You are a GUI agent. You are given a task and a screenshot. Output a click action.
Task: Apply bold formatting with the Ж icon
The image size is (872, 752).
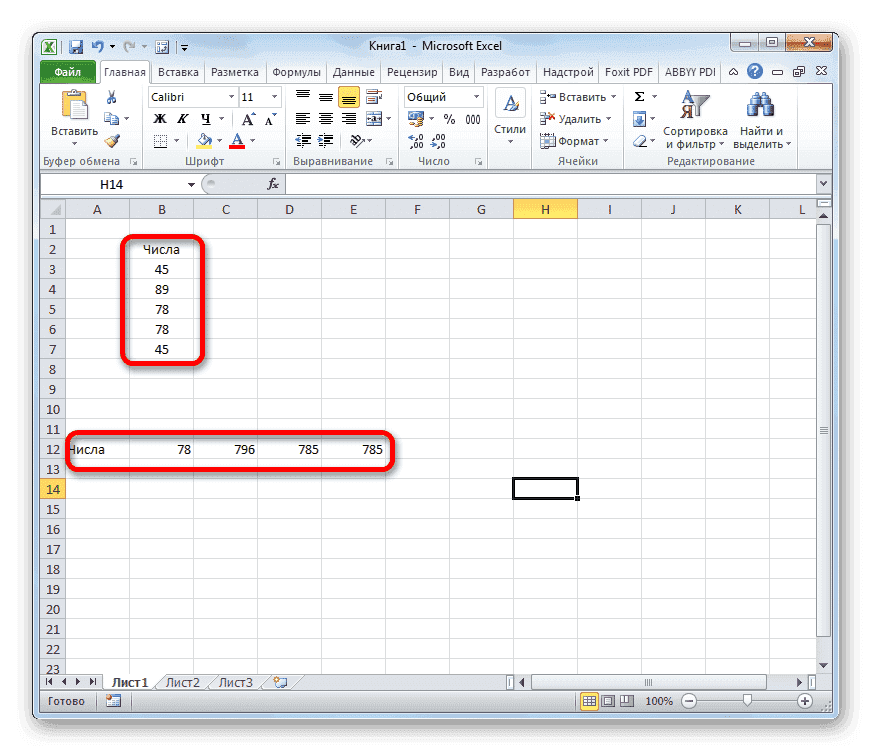[158, 119]
